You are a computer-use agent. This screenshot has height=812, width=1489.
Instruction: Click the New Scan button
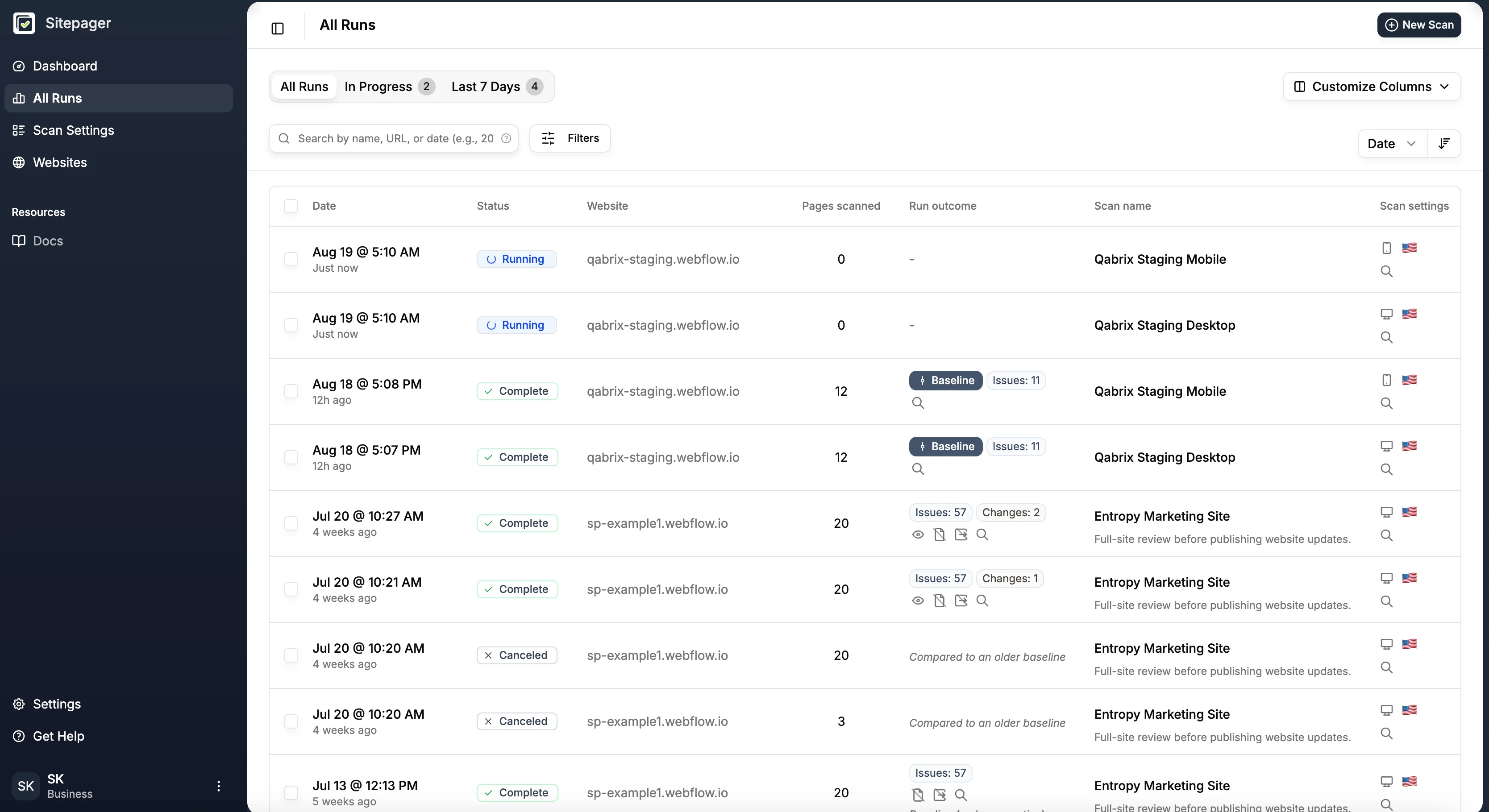tap(1419, 25)
